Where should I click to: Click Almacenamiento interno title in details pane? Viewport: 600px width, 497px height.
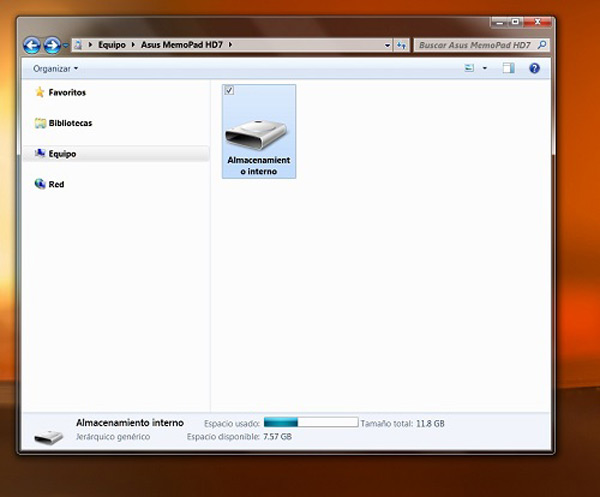(x=130, y=423)
